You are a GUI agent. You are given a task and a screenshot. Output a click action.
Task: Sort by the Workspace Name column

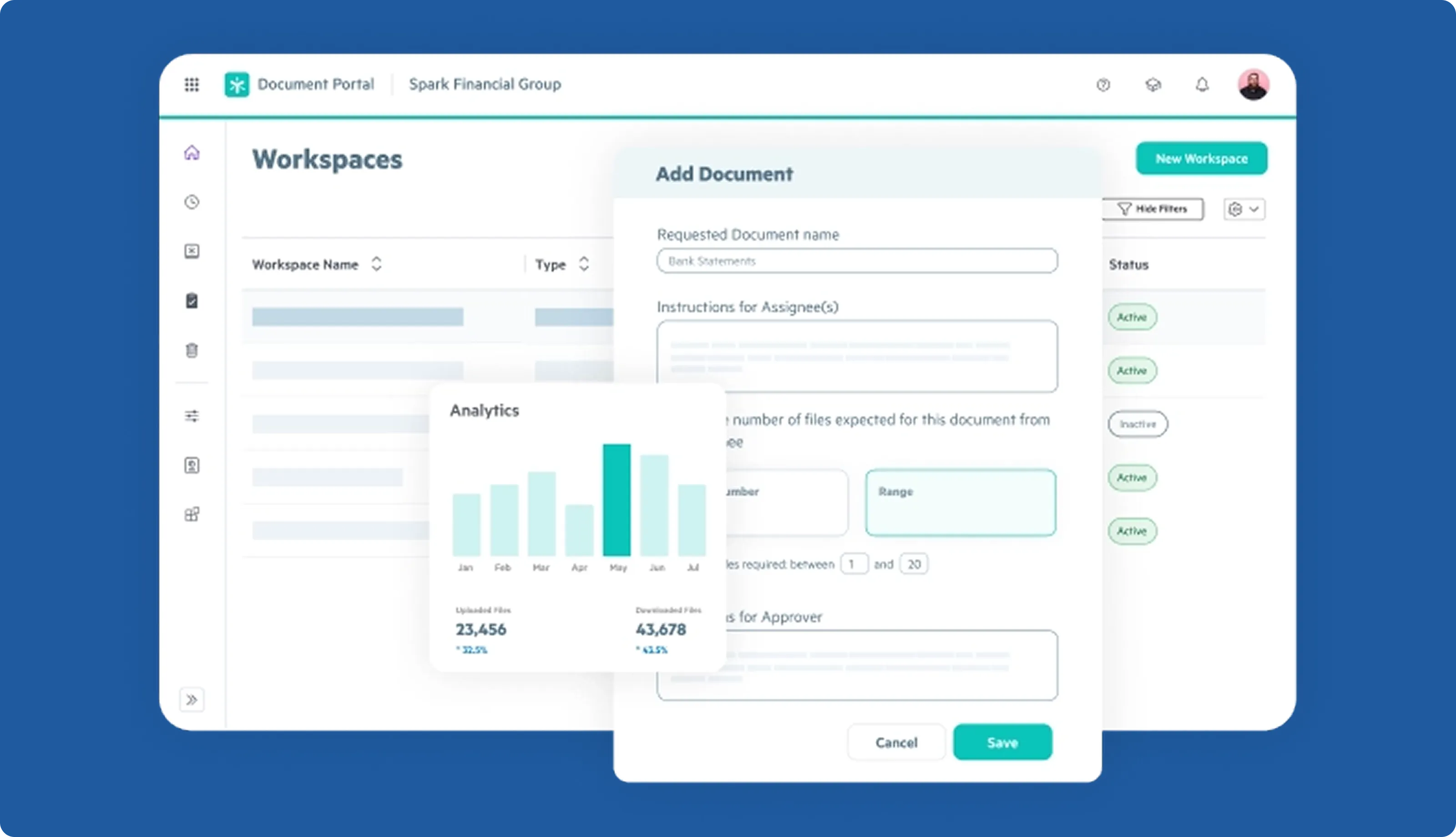(376, 264)
